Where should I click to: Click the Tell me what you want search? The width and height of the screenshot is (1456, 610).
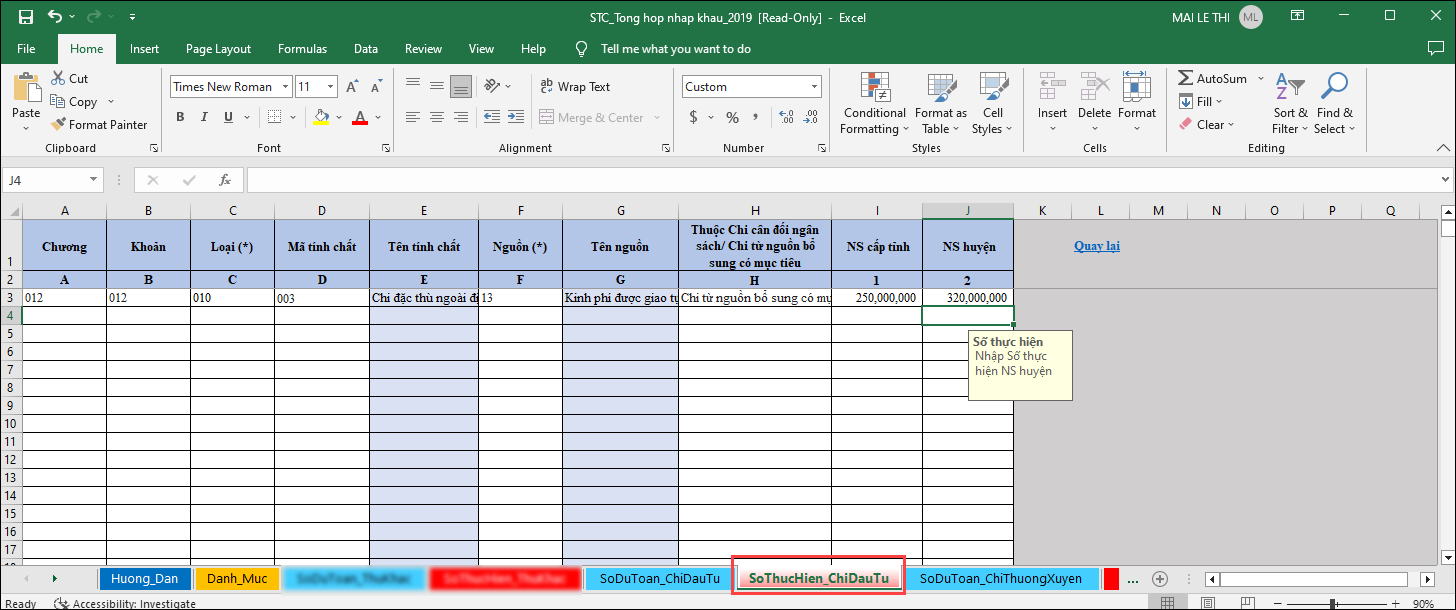tap(675, 49)
